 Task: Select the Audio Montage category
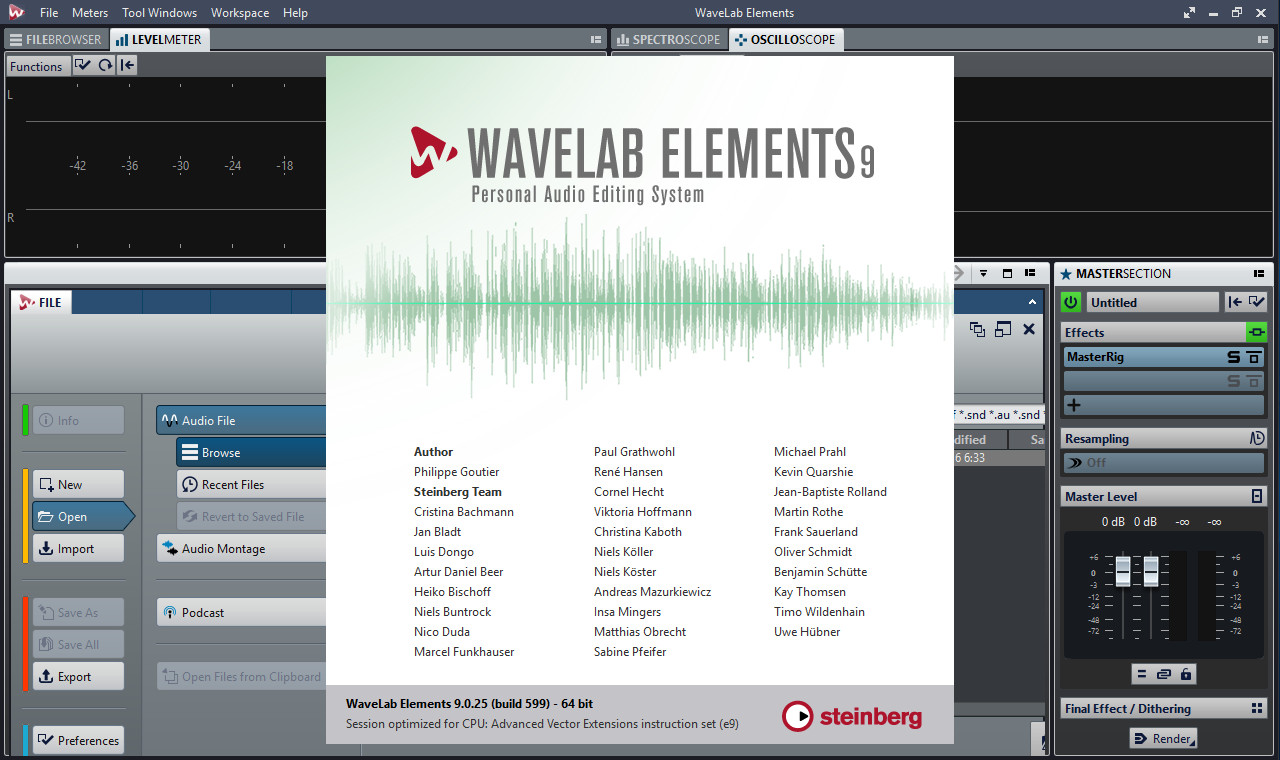242,548
